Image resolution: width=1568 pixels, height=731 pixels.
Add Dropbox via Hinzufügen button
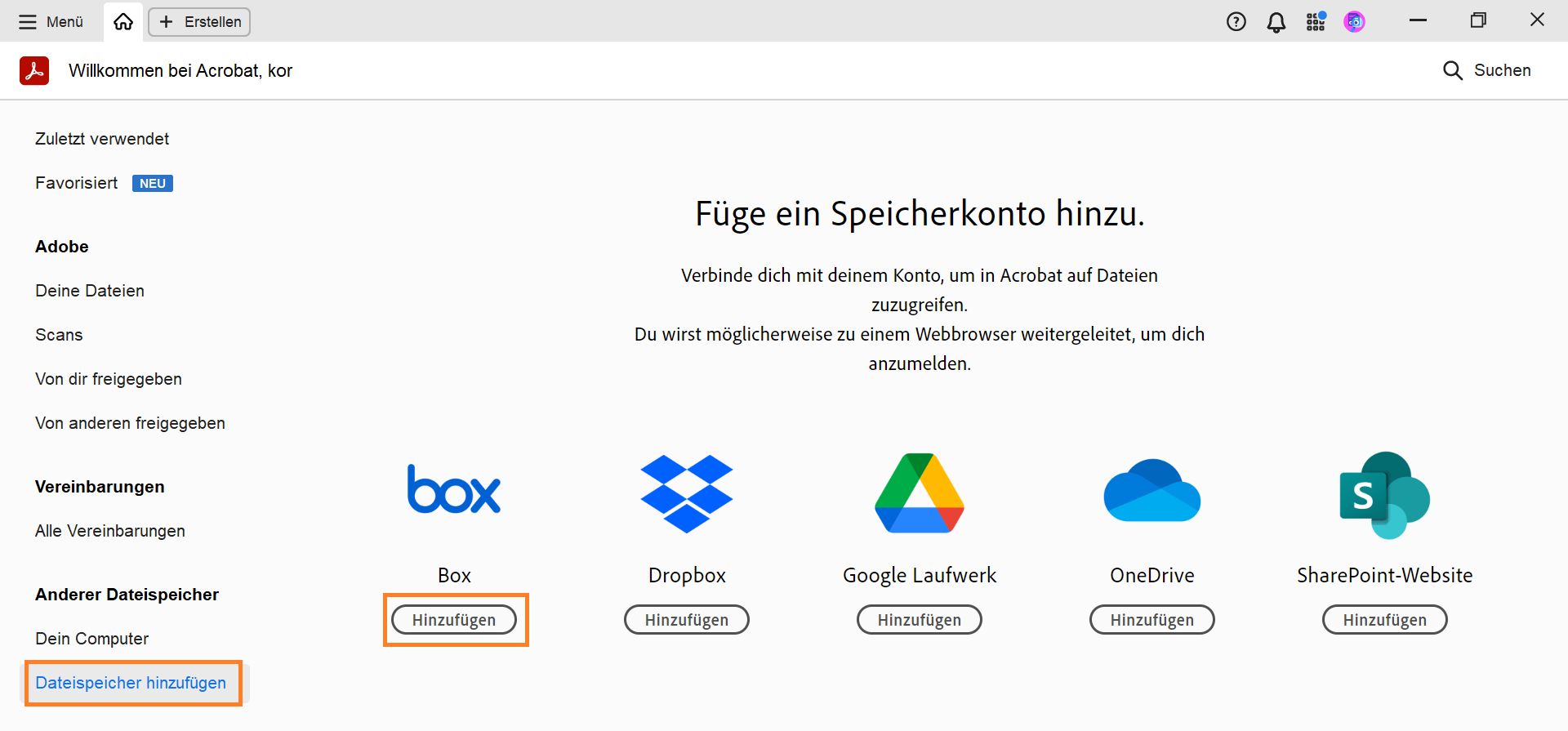pos(687,620)
